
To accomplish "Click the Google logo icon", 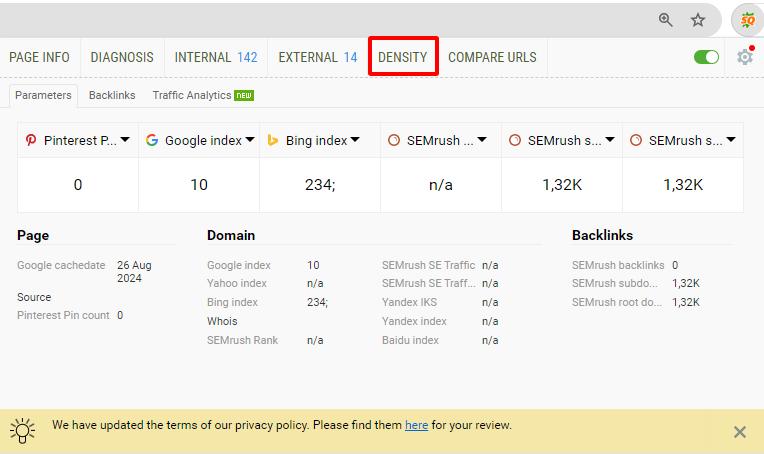I will pos(152,141).
